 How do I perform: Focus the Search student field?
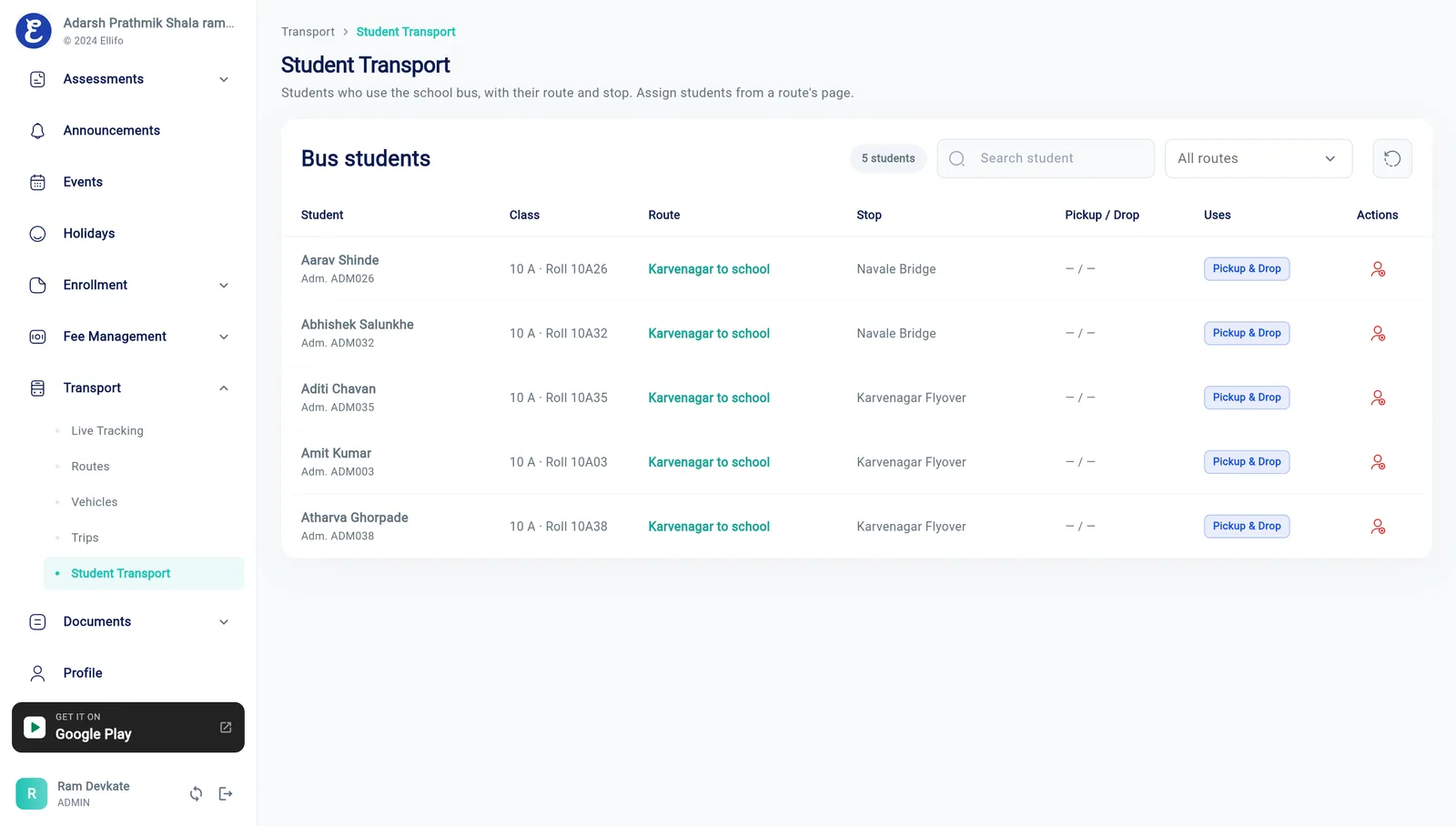point(1046,158)
